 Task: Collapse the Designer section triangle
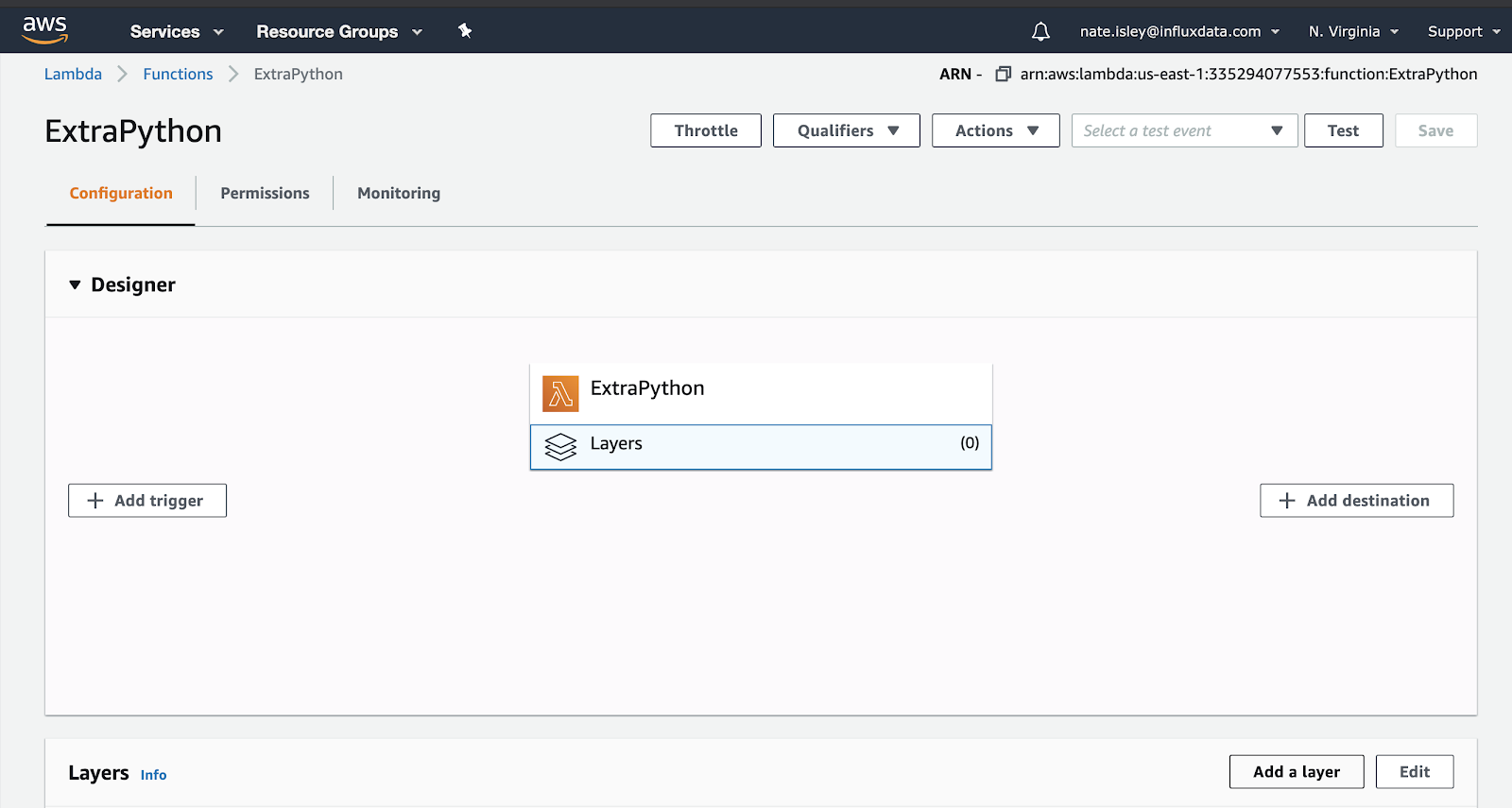point(75,284)
